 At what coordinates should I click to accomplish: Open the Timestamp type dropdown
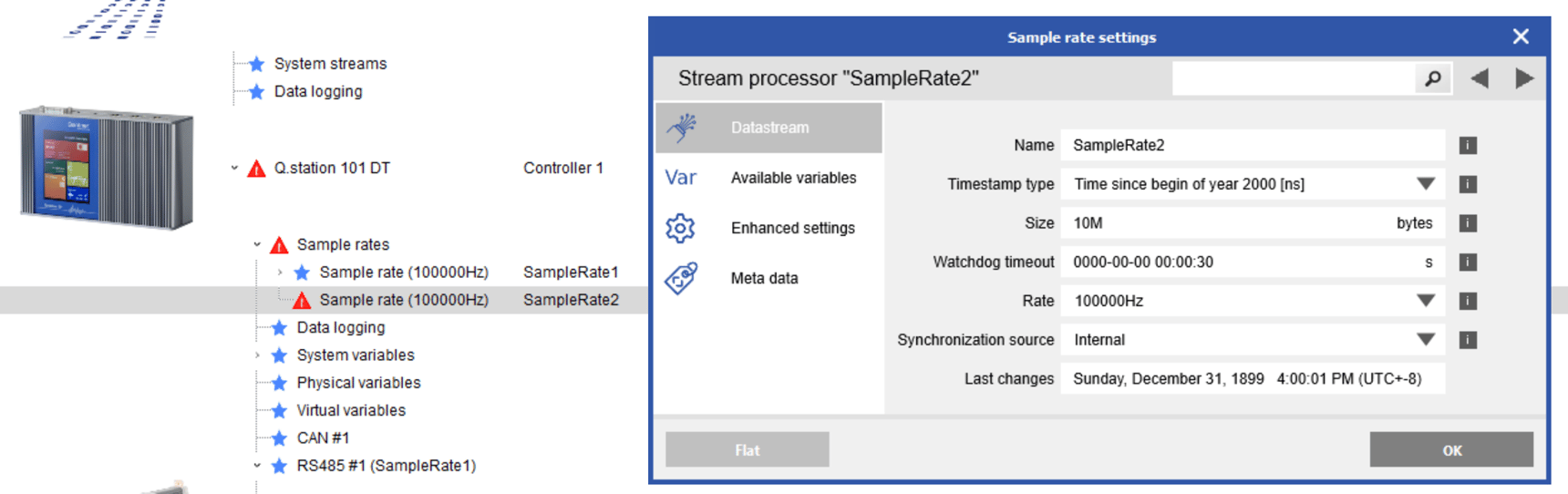click(x=1426, y=184)
